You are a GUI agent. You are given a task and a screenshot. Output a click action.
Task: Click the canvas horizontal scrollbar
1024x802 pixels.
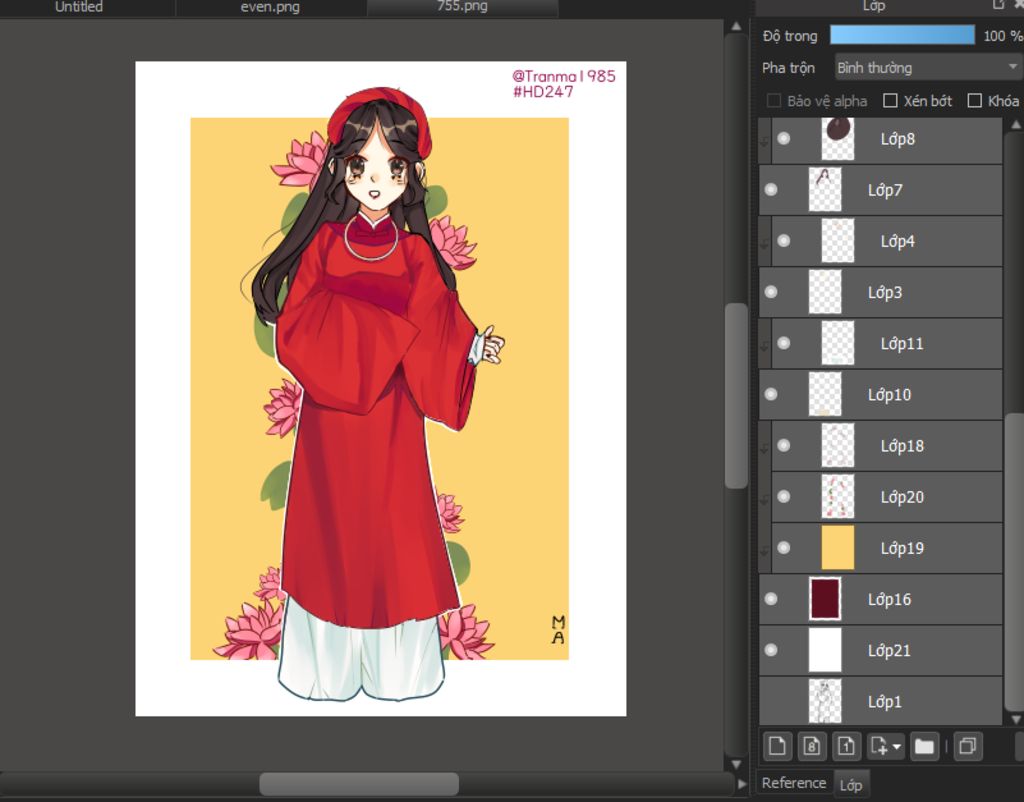(x=358, y=783)
